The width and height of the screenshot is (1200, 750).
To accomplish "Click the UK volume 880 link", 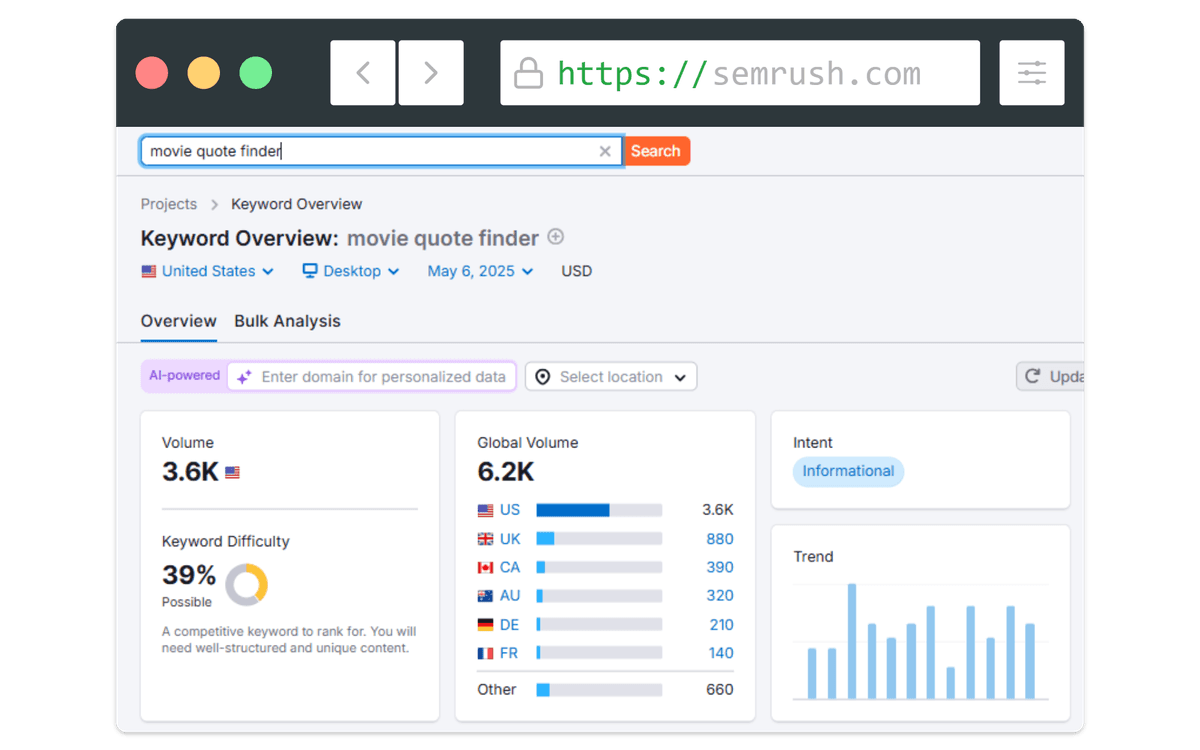I will tap(720, 539).
